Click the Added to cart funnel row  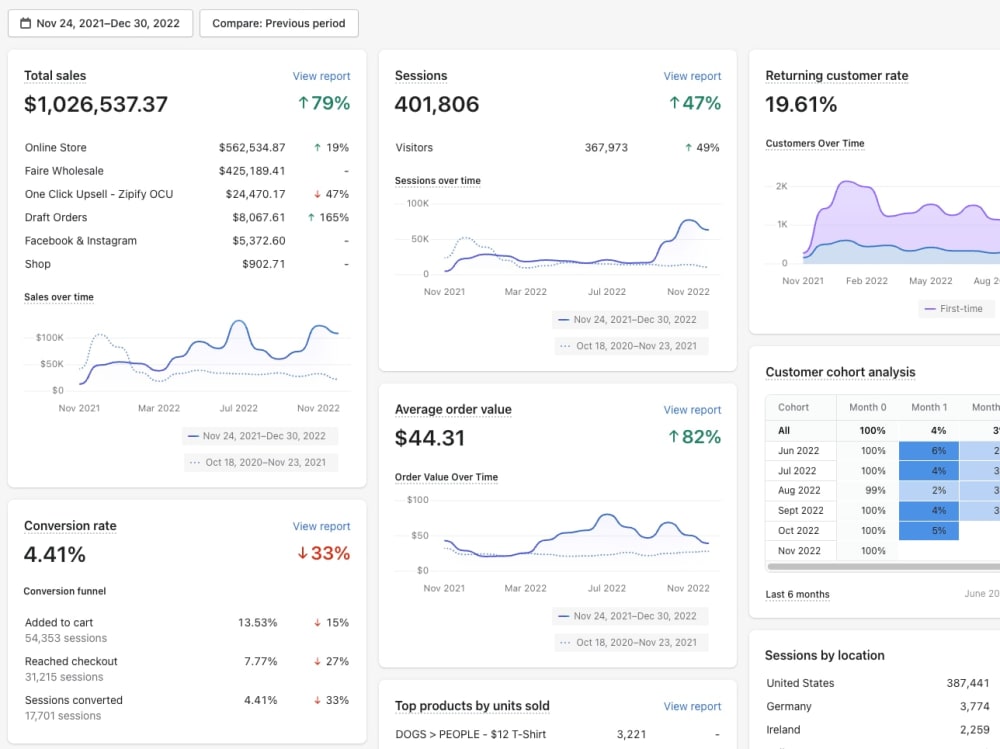tap(187, 630)
